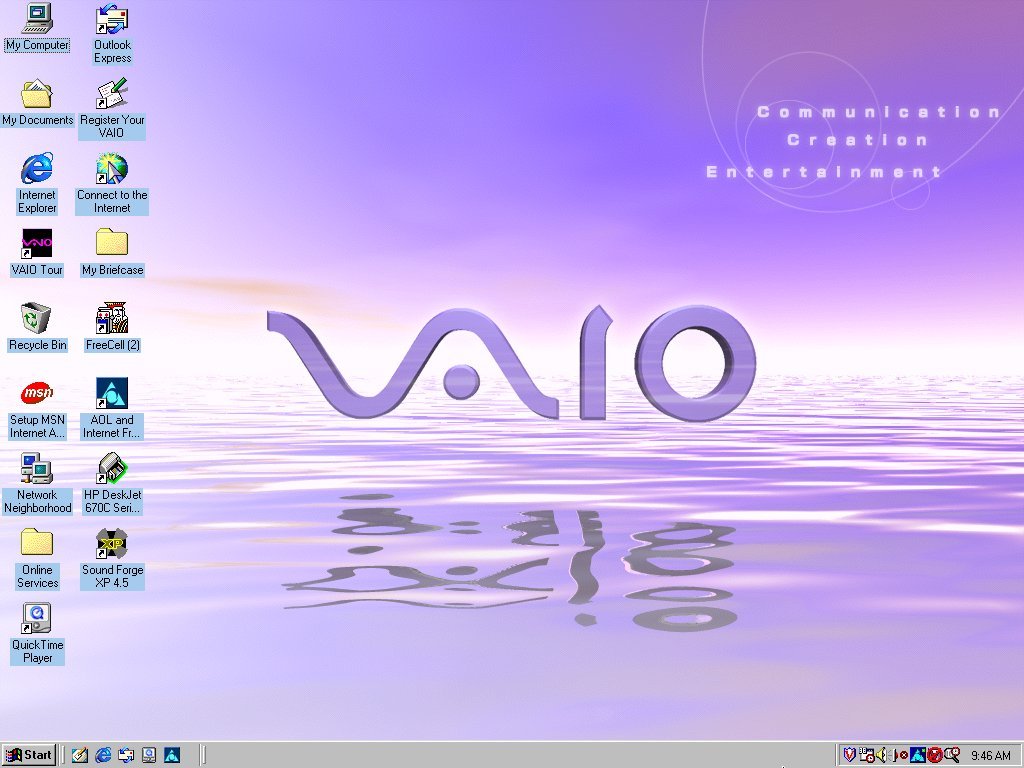Open the My Computer desktop icon
The width and height of the screenshot is (1024, 768).
click(x=37, y=27)
